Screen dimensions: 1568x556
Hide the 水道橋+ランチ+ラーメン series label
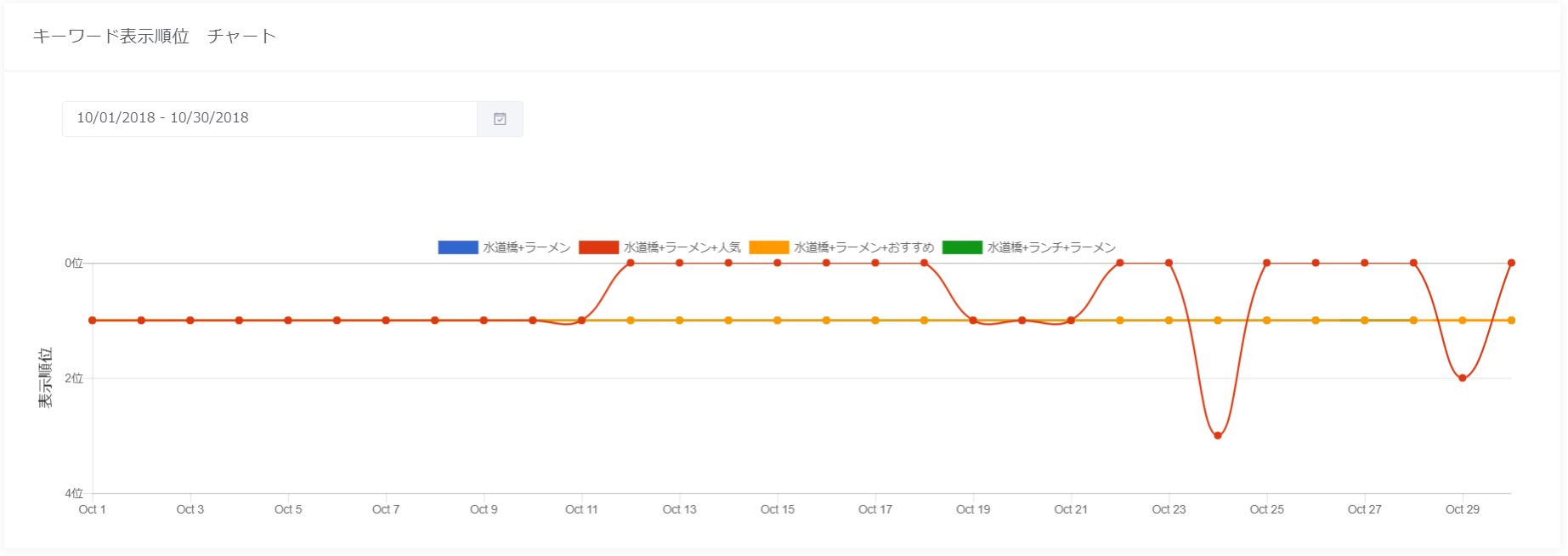click(1051, 247)
